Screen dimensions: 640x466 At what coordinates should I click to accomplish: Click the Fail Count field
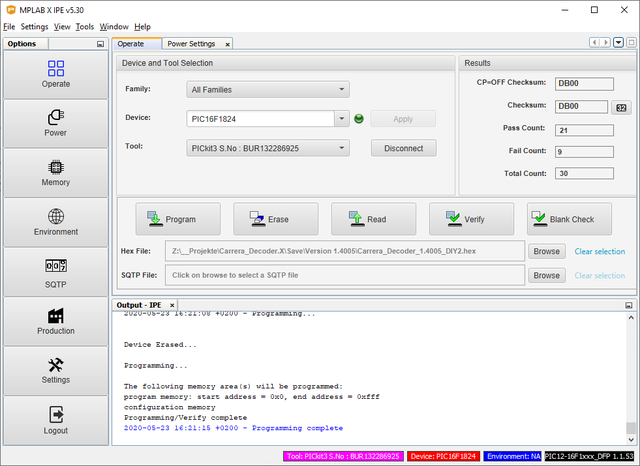[584, 152]
